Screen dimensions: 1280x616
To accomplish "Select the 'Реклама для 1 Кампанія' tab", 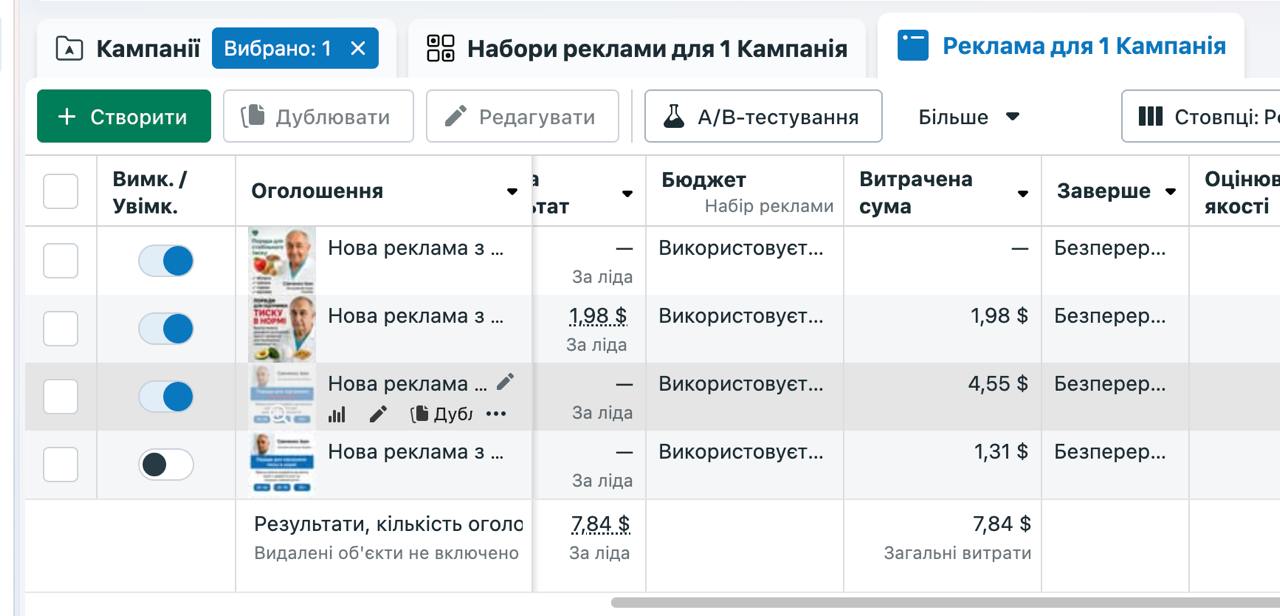I will click(1061, 46).
